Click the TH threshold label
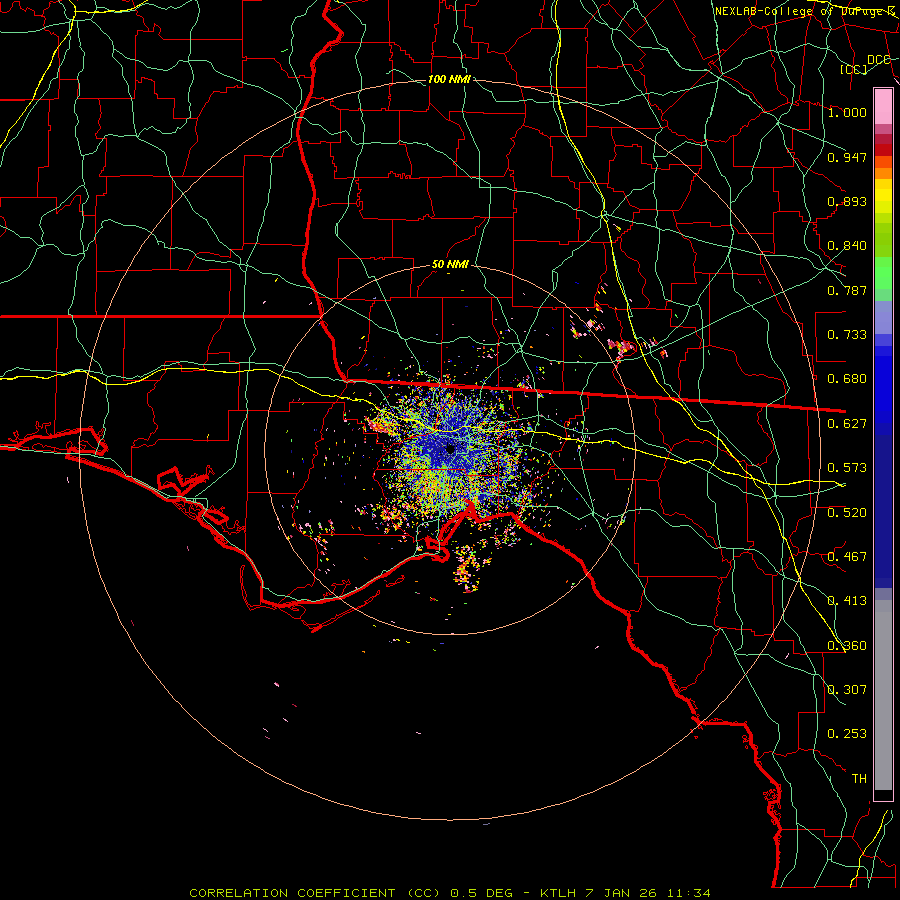 click(859, 779)
